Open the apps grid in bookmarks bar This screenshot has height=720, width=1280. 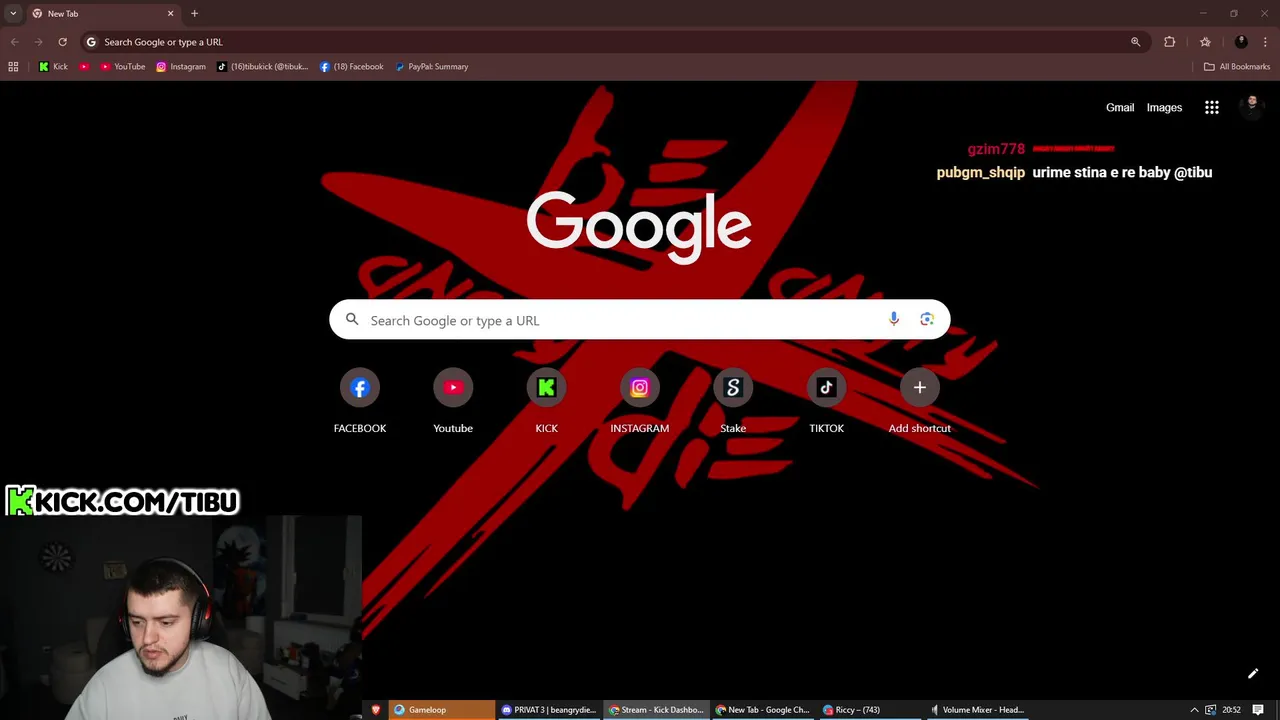13,67
